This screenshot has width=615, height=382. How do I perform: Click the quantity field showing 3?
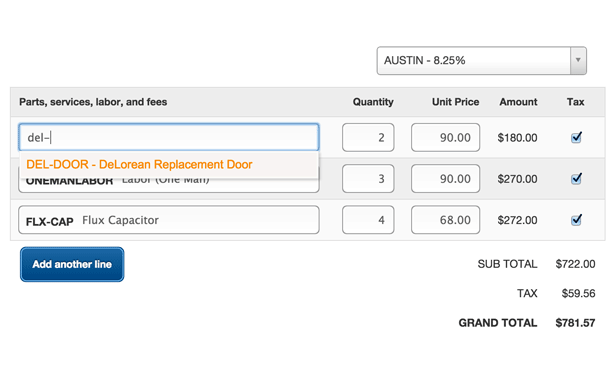[368, 178]
